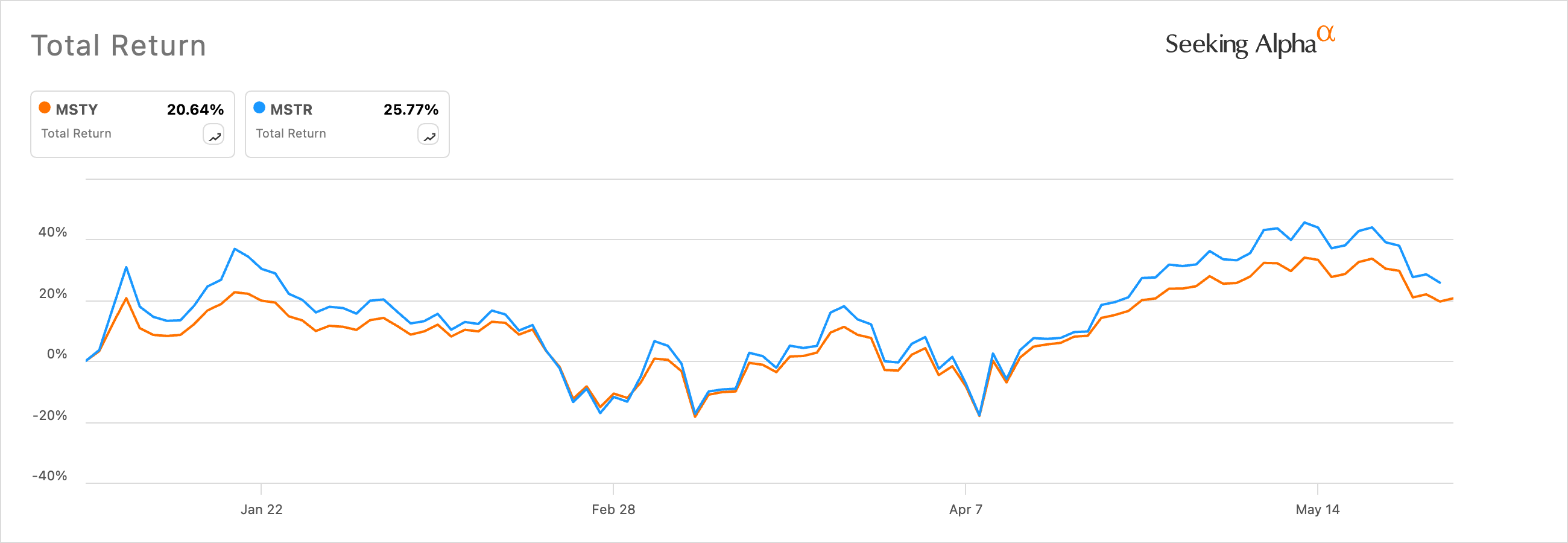Viewport: 1568px width, 543px height.
Task: Click the -20% y-axis label
Action: (50, 416)
